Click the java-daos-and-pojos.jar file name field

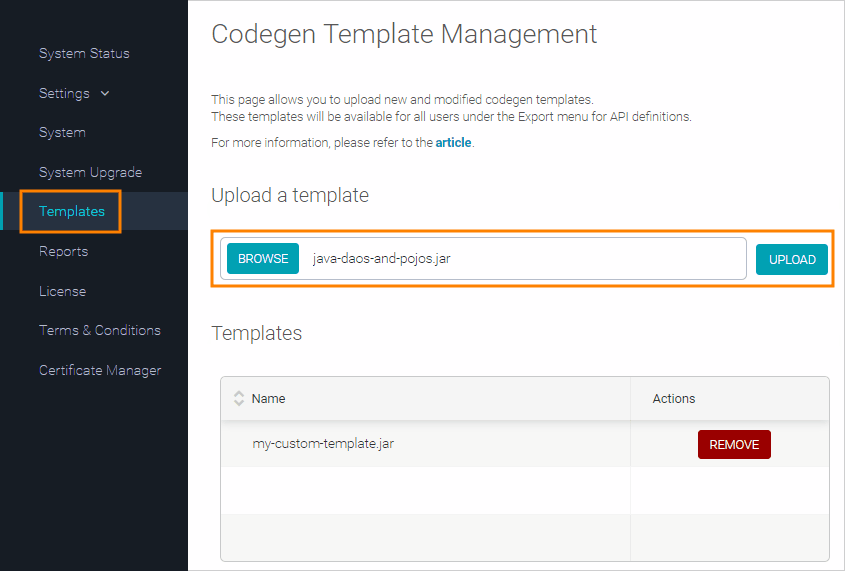(520, 258)
